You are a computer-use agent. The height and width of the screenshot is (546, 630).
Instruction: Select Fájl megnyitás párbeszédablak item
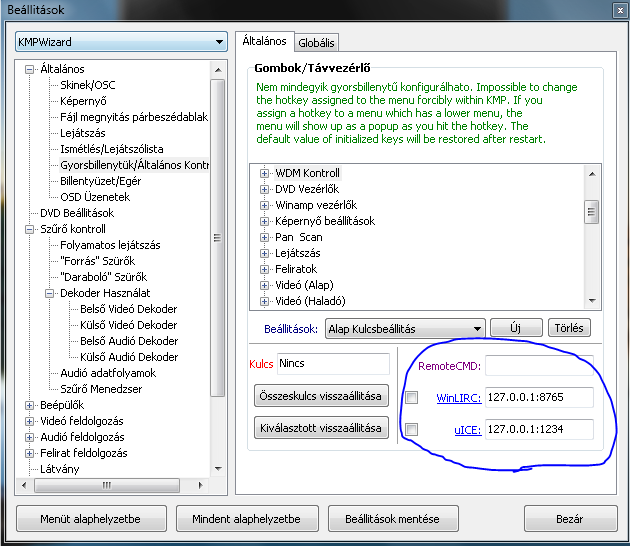click(x=134, y=117)
